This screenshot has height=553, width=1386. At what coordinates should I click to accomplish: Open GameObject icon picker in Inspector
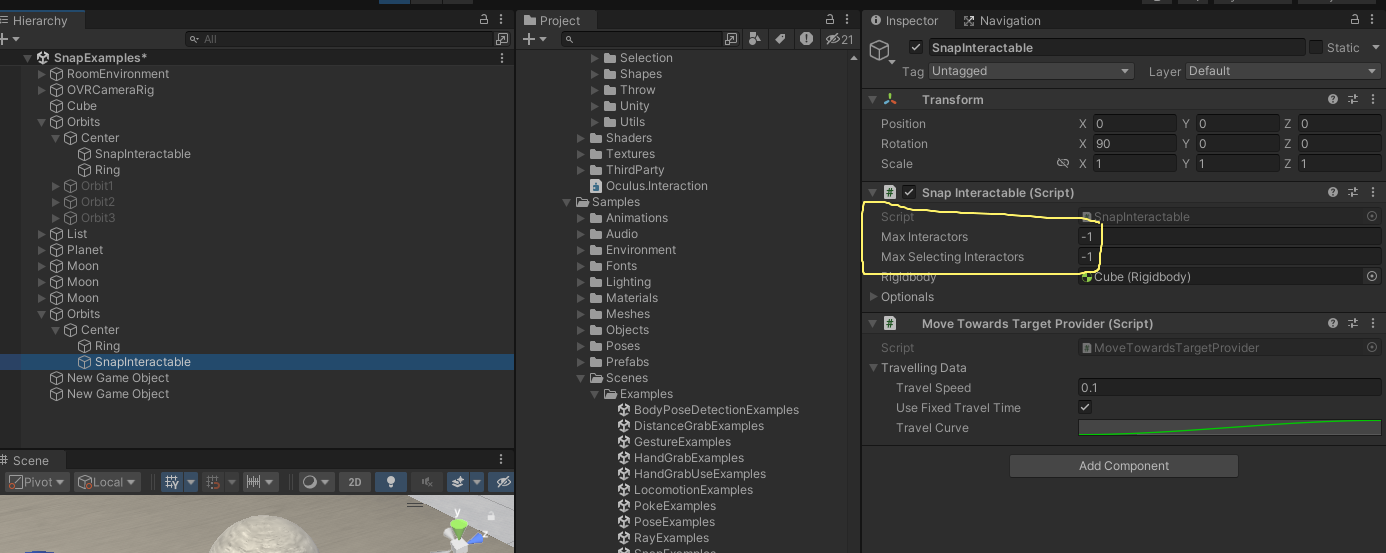[x=880, y=52]
